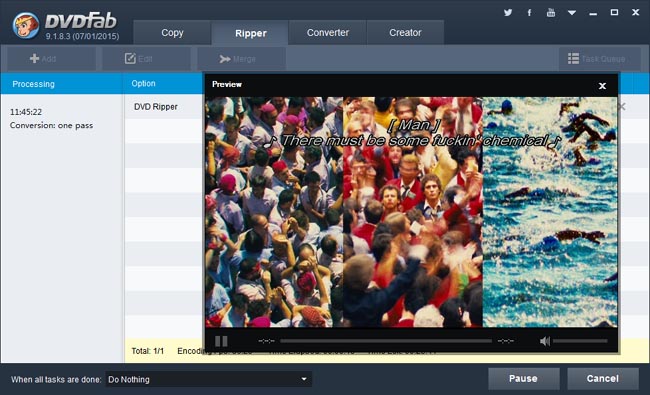Pause the preview video playback
650x395 pixels.
221,341
